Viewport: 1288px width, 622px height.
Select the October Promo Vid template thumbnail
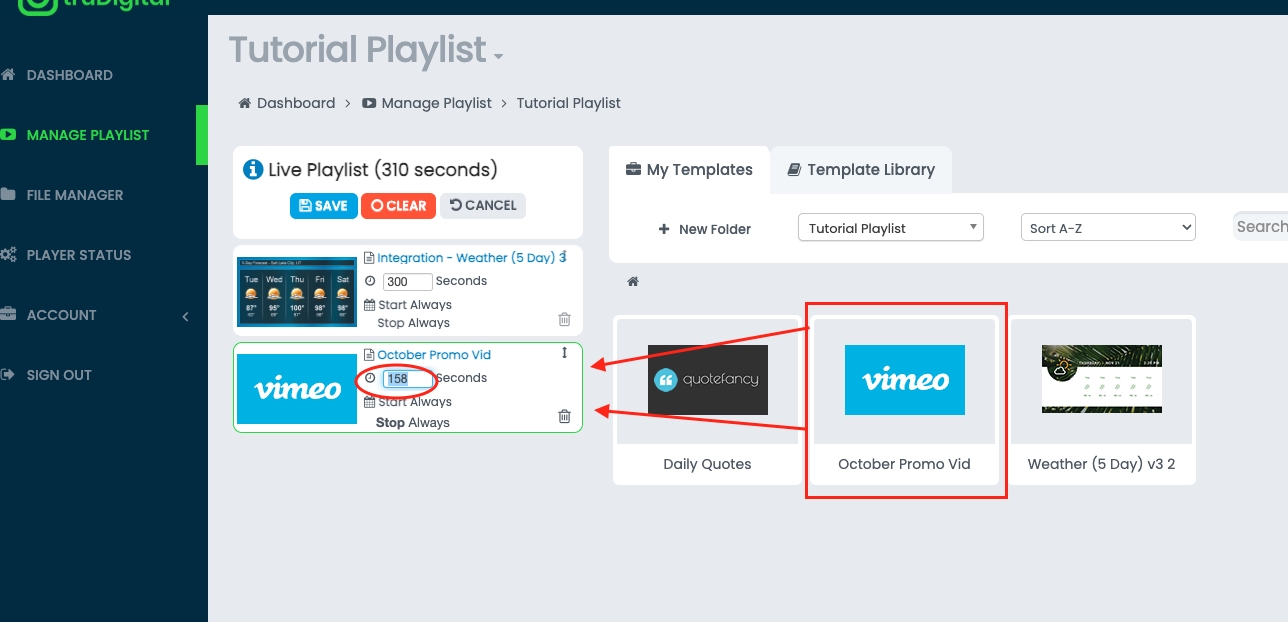click(x=905, y=380)
